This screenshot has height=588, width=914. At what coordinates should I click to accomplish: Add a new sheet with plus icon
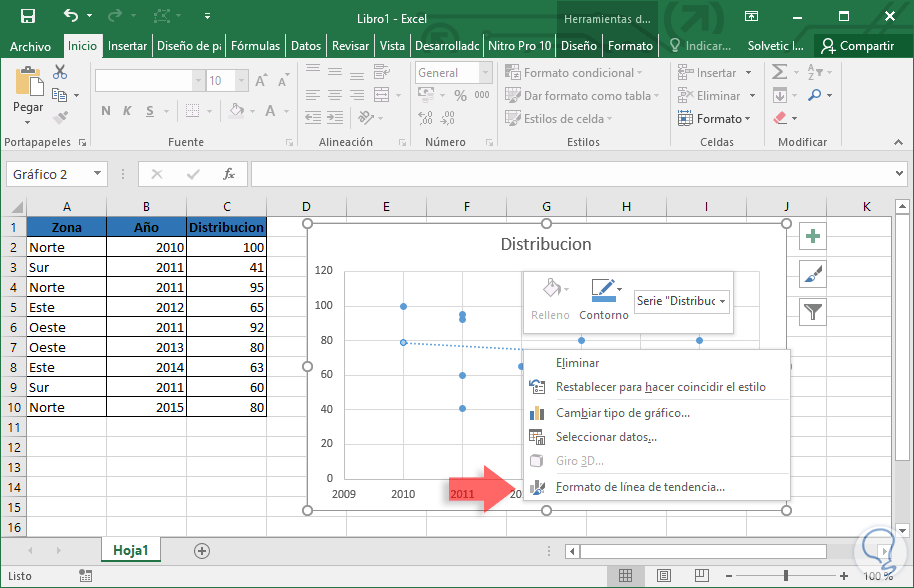coord(202,551)
